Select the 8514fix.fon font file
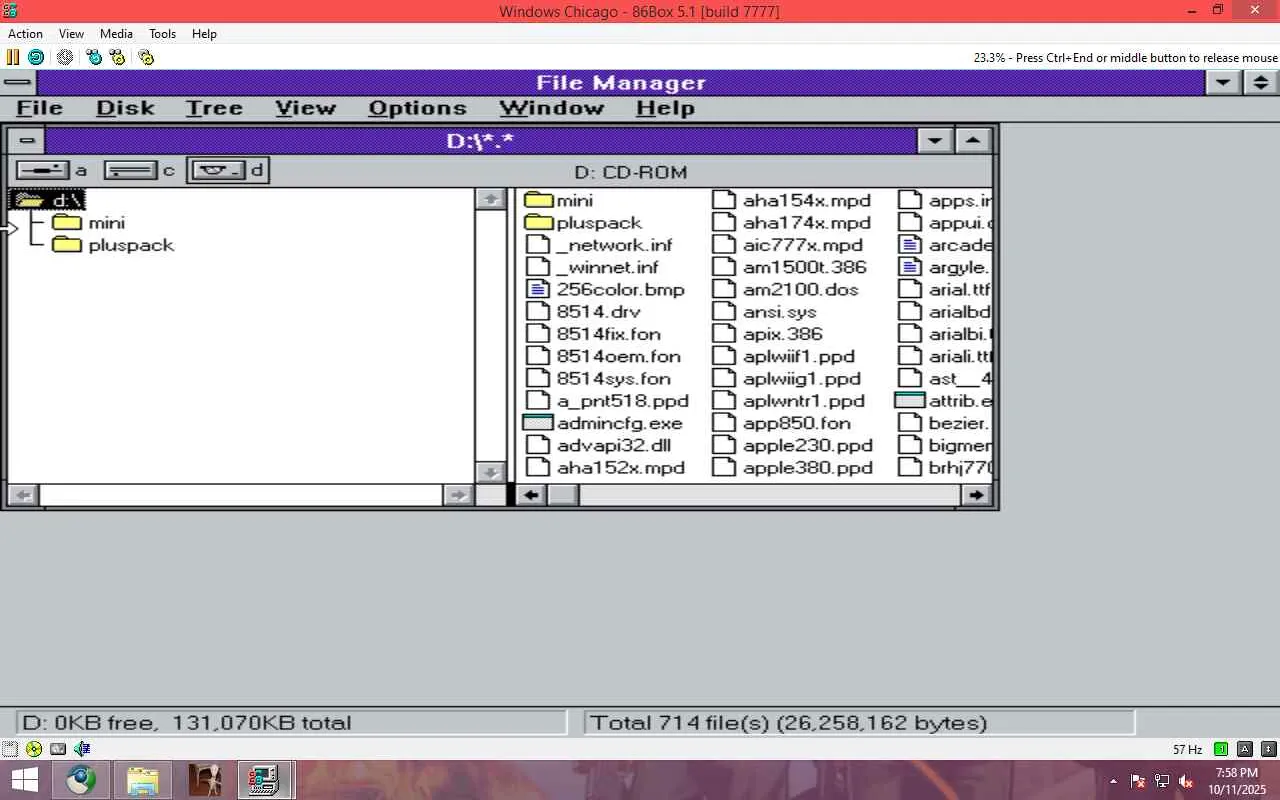The height and width of the screenshot is (800, 1280). pyautogui.click(x=593, y=334)
